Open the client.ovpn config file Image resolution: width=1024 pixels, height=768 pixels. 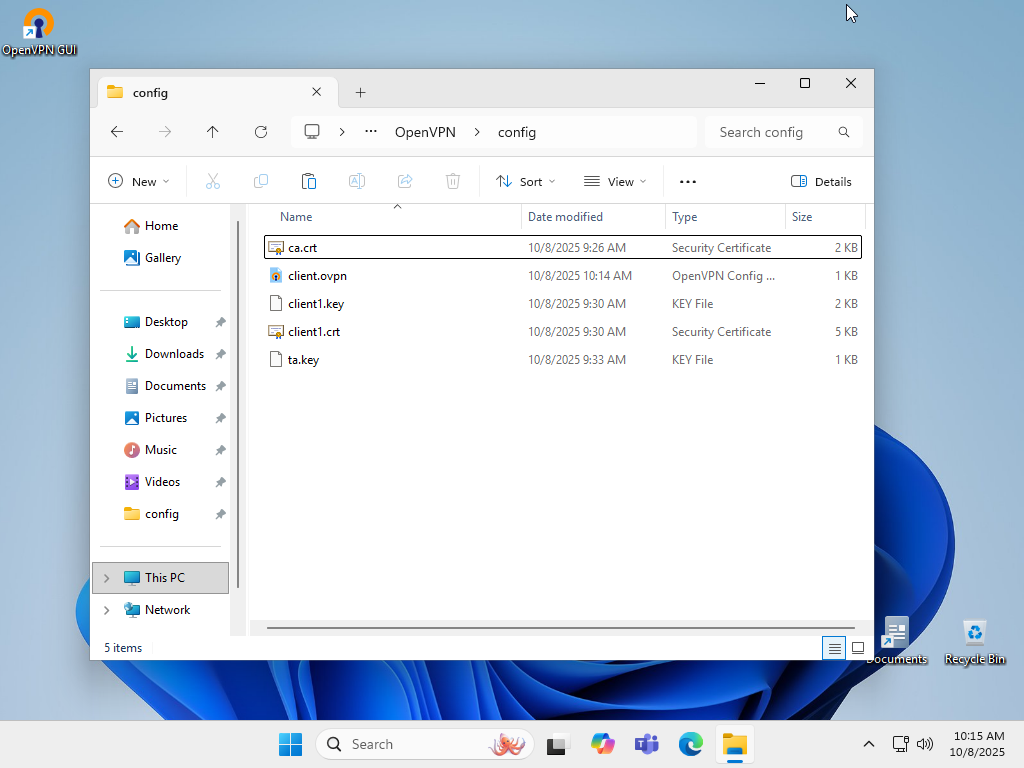click(x=317, y=276)
